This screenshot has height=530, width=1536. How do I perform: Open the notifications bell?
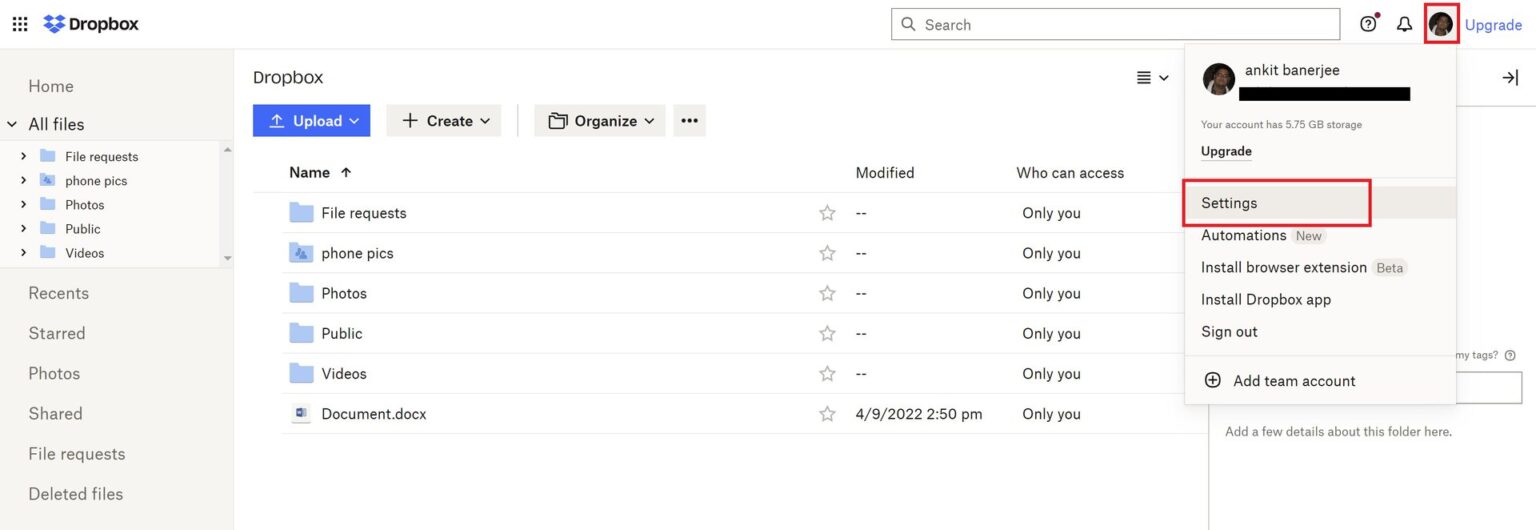point(1404,24)
